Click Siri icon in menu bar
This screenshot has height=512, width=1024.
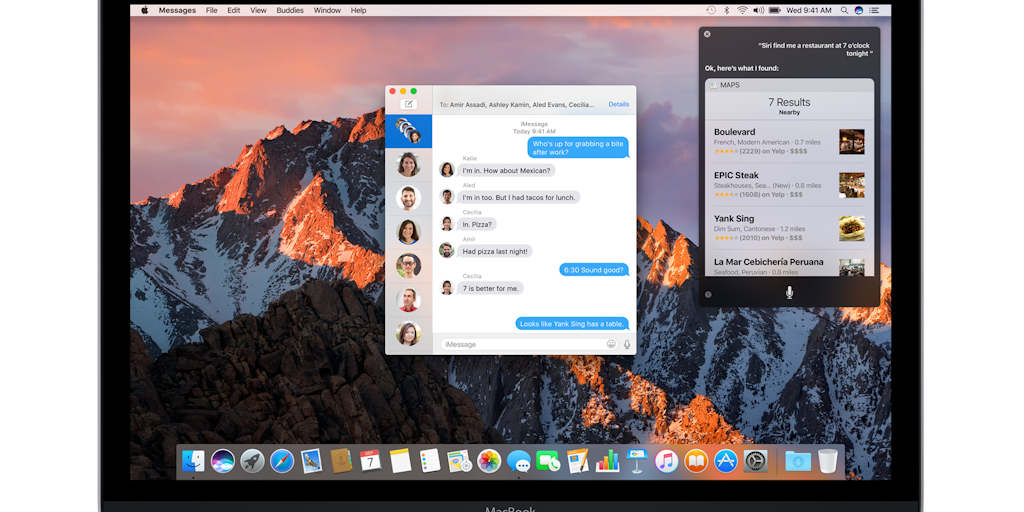[859, 10]
